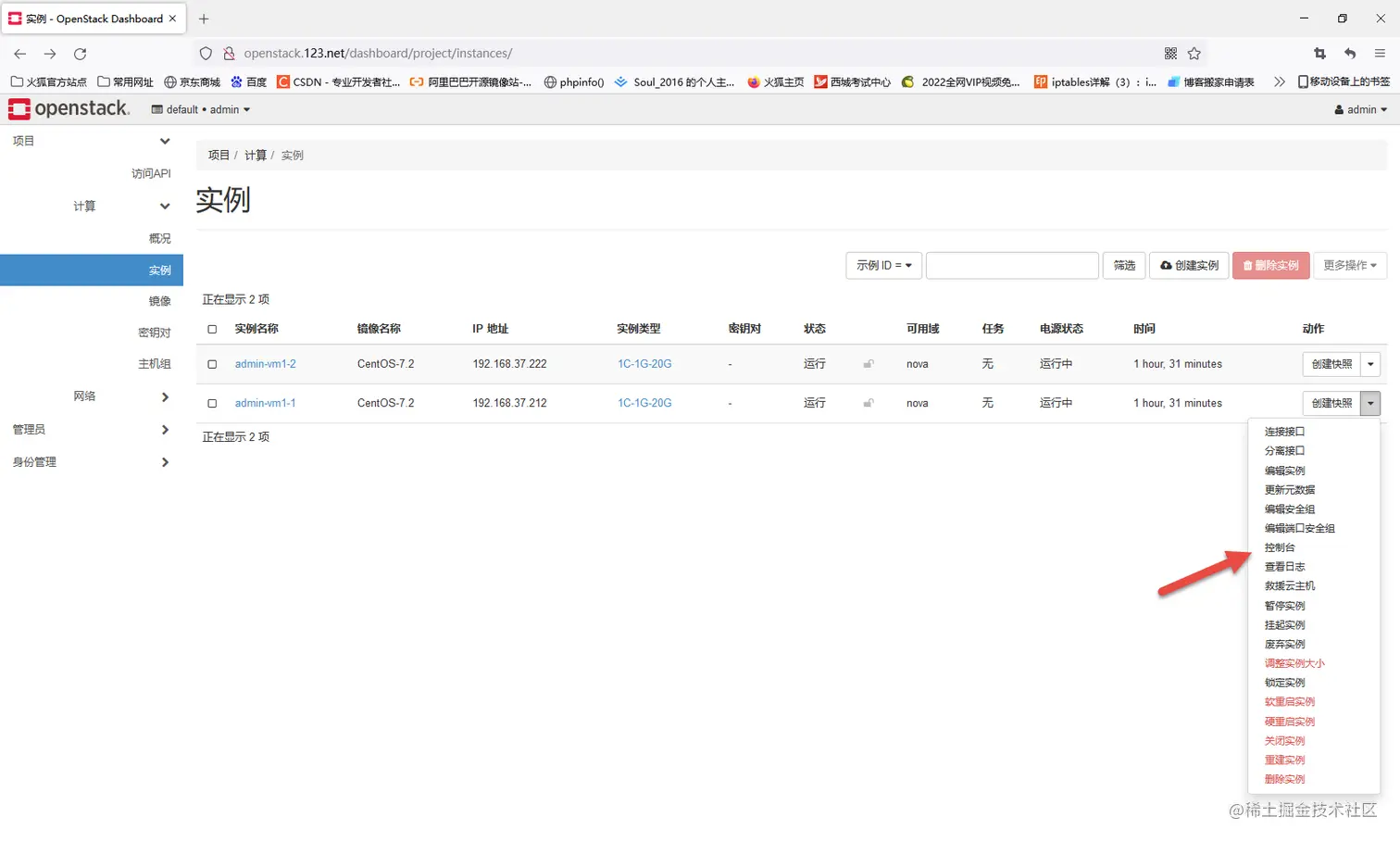Expand the 网络 sidebar section

click(165, 396)
